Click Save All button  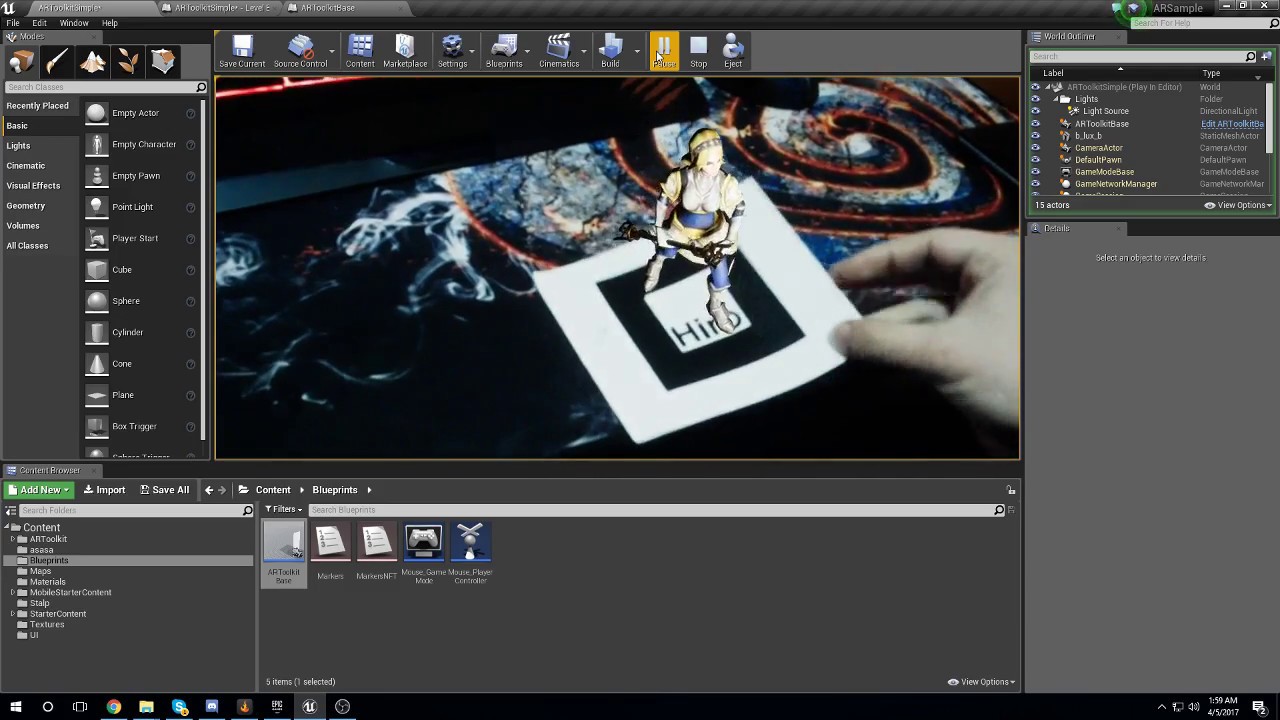pyautogui.click(x=164, y=490)
